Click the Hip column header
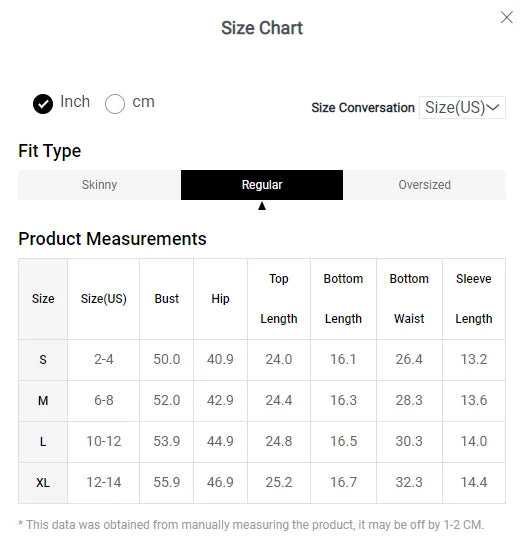The image size is (520, 550). click(x=220, y=299)
